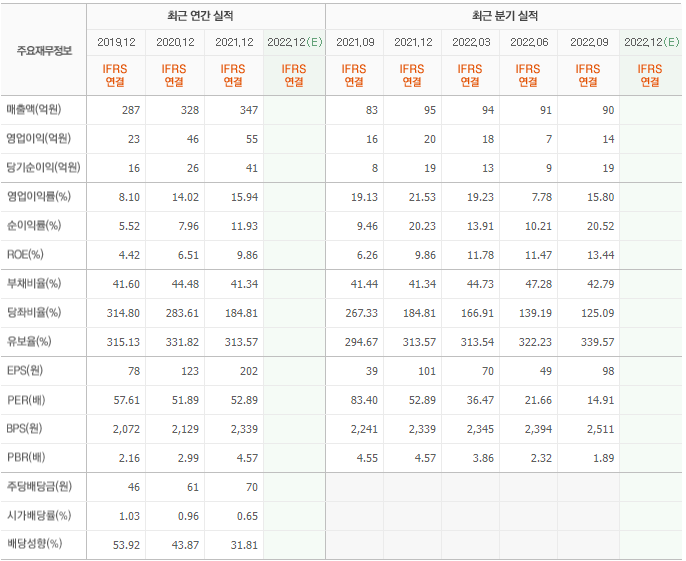Click the quarterly operating profit value 7
The height and width of the screenshot is (561, 686).
(549, 139)
